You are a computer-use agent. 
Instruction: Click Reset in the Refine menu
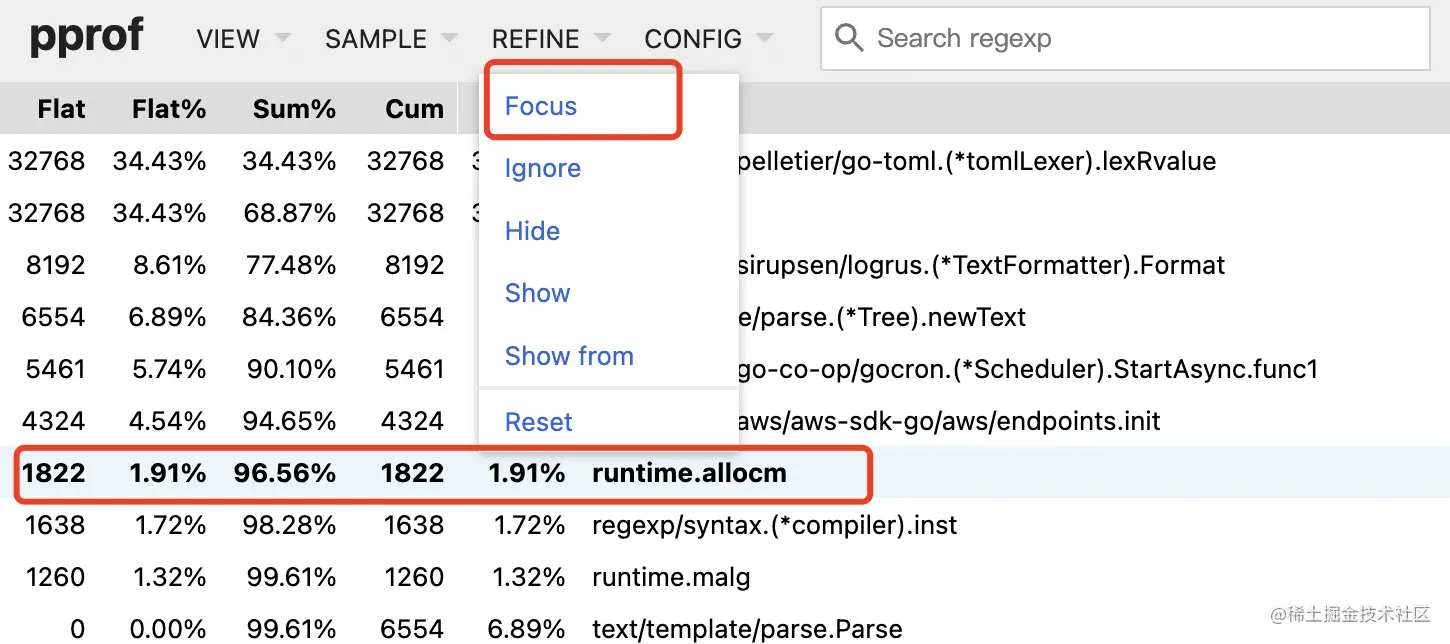[x=538, y=422]
